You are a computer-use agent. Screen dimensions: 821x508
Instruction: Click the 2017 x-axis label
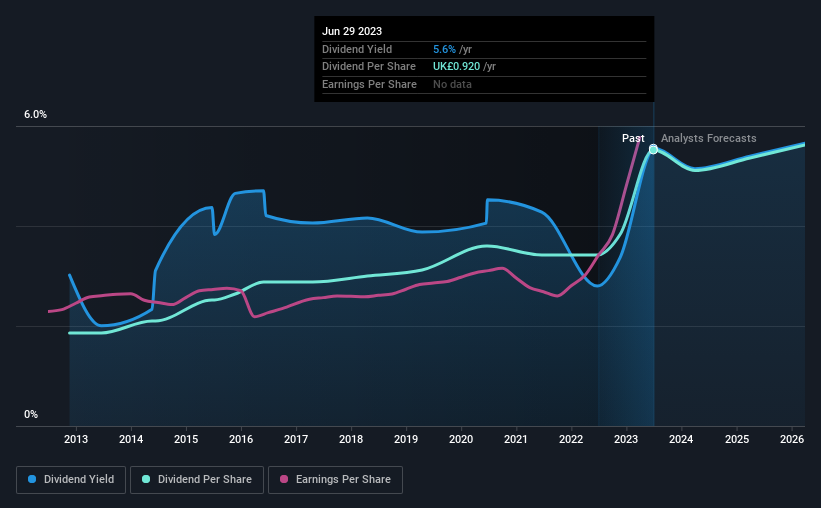(296, 439)
